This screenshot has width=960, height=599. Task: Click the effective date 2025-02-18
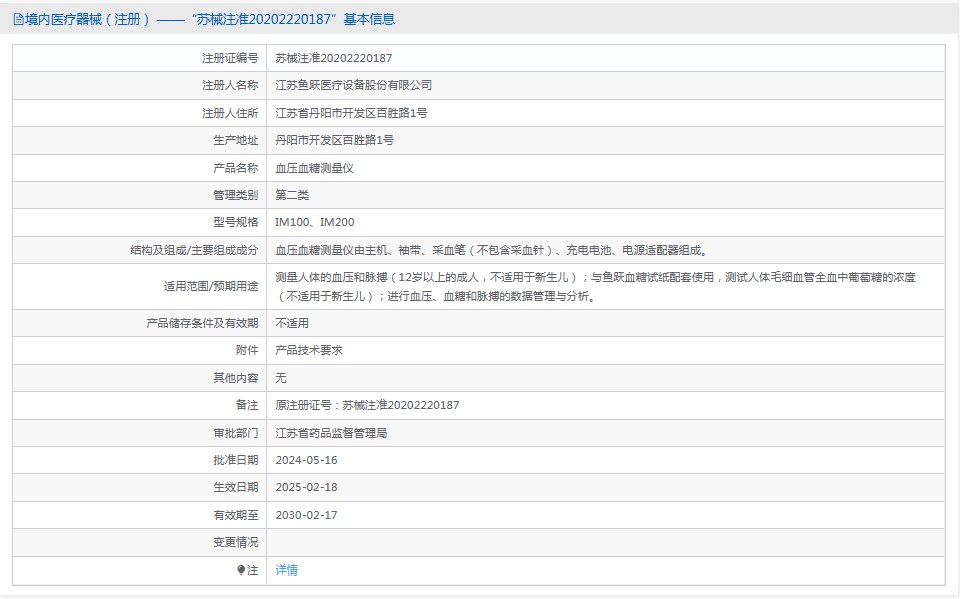[x=306, y=487]
